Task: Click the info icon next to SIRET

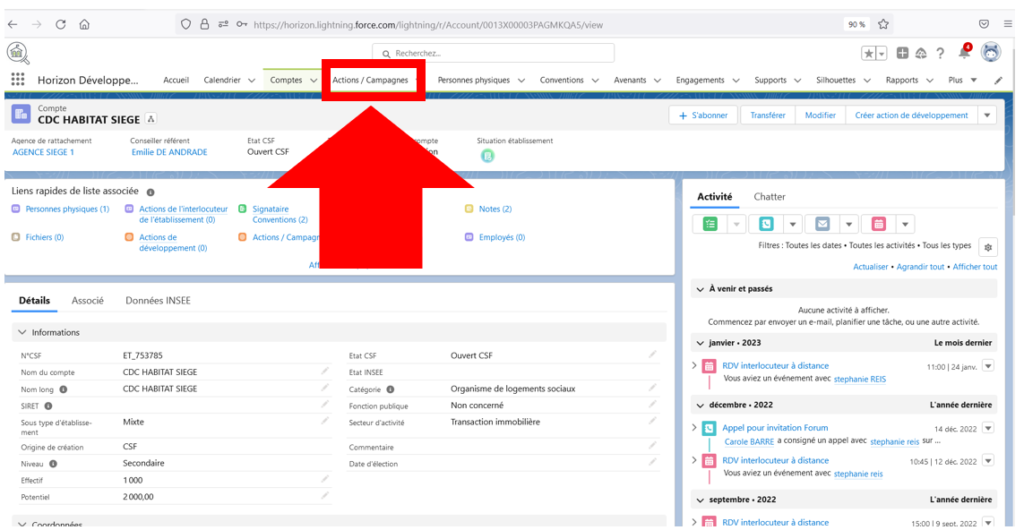Action: (x=48, y=406)
